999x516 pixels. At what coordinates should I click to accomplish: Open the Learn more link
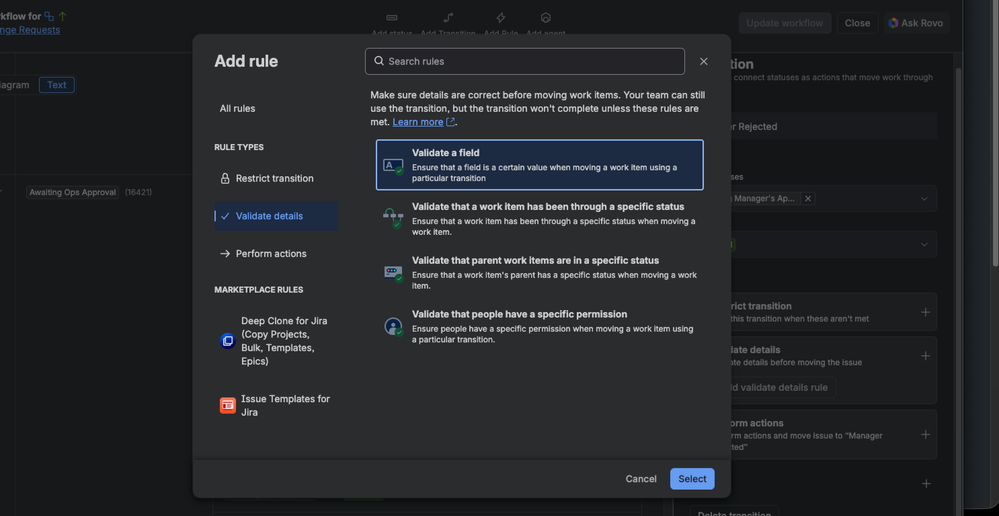point(418,122)
